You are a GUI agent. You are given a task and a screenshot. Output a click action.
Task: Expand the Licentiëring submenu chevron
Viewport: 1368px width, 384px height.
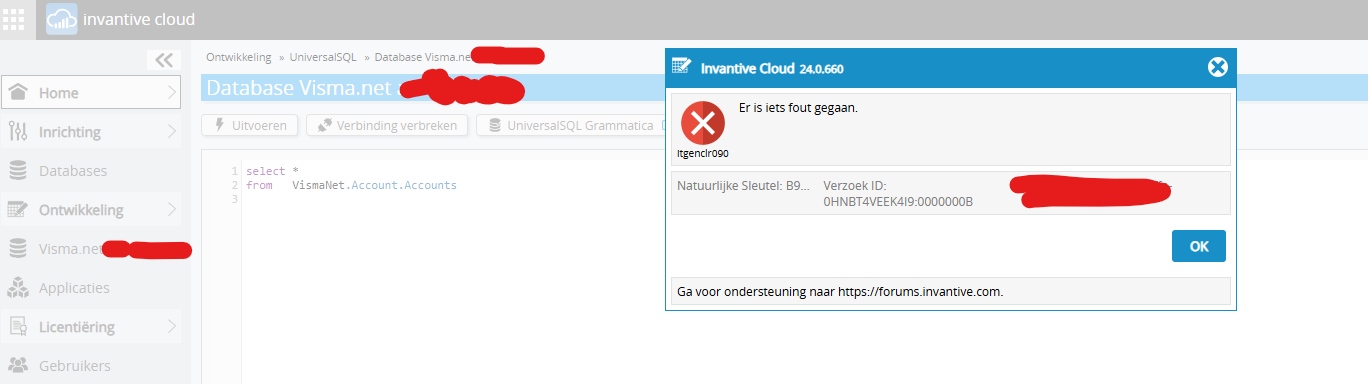[x=172, y=326]
